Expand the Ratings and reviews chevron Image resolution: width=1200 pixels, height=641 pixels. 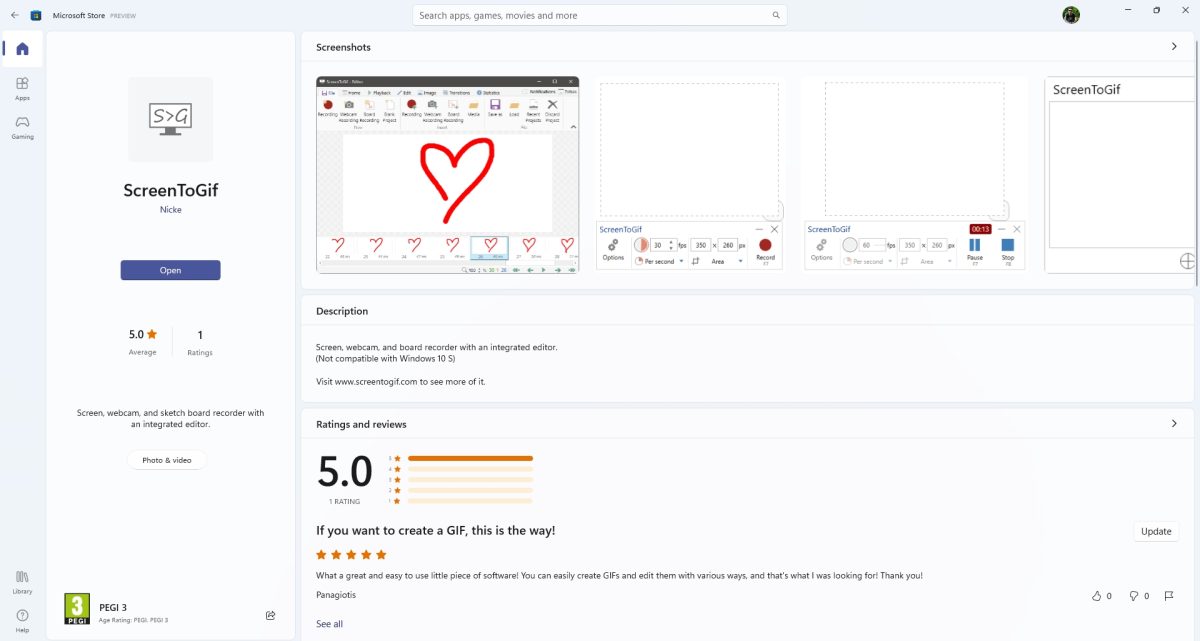pyautogui.click(x=1174, y=424)
